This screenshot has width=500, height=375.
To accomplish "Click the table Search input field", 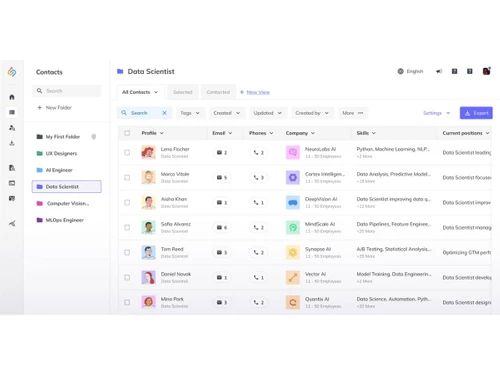I will (x=144, y=113).
